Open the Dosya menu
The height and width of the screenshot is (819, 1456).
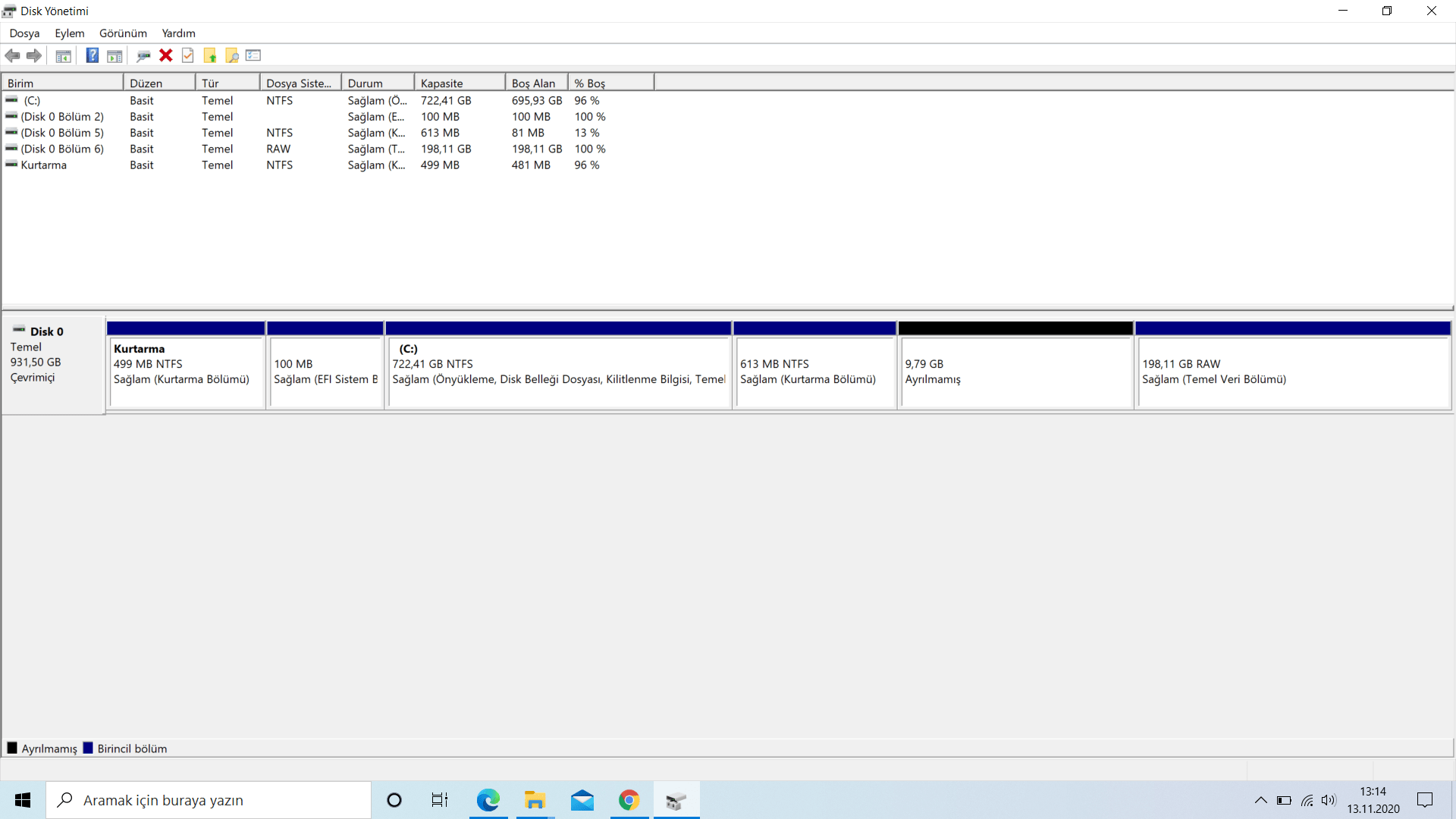pyautogui.click(x=24, y=33)
